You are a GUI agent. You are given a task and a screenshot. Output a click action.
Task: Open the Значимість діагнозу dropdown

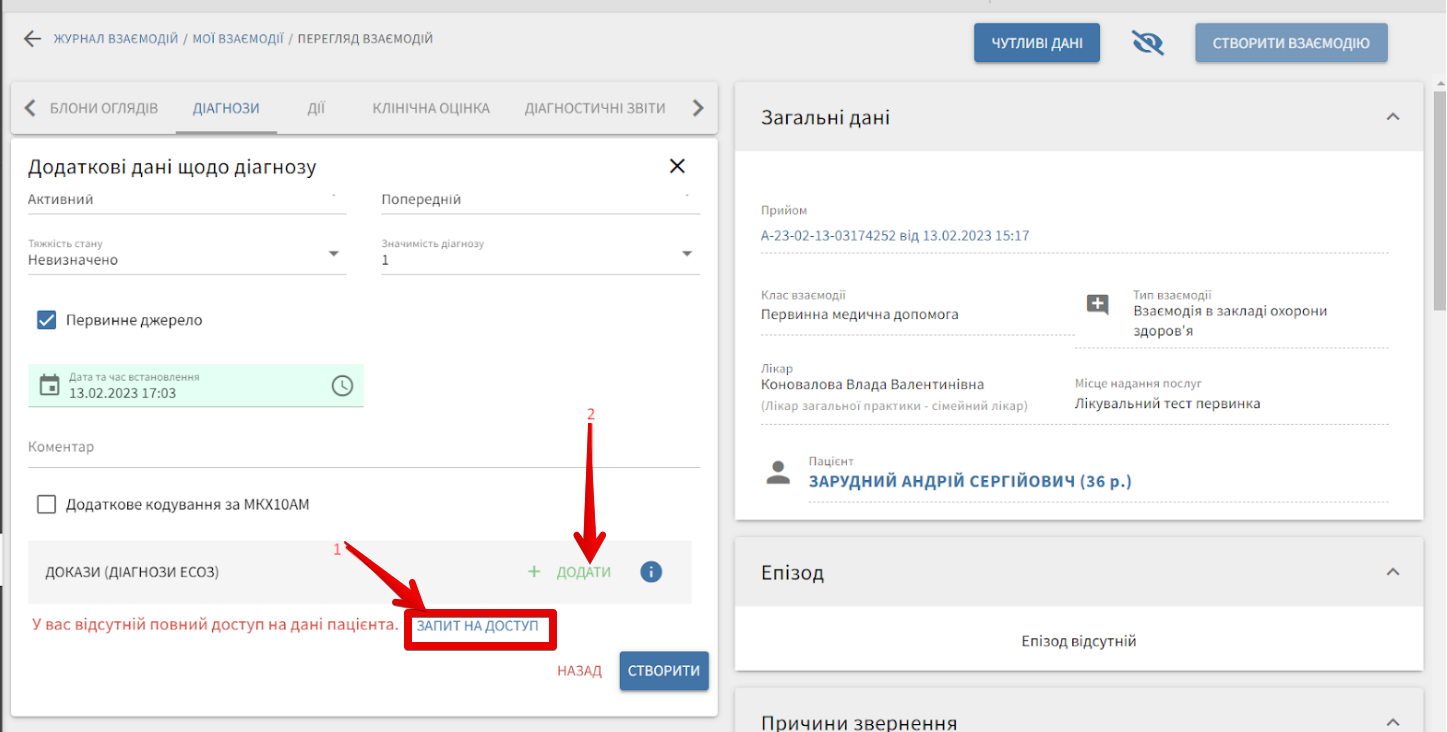(687, 254)
